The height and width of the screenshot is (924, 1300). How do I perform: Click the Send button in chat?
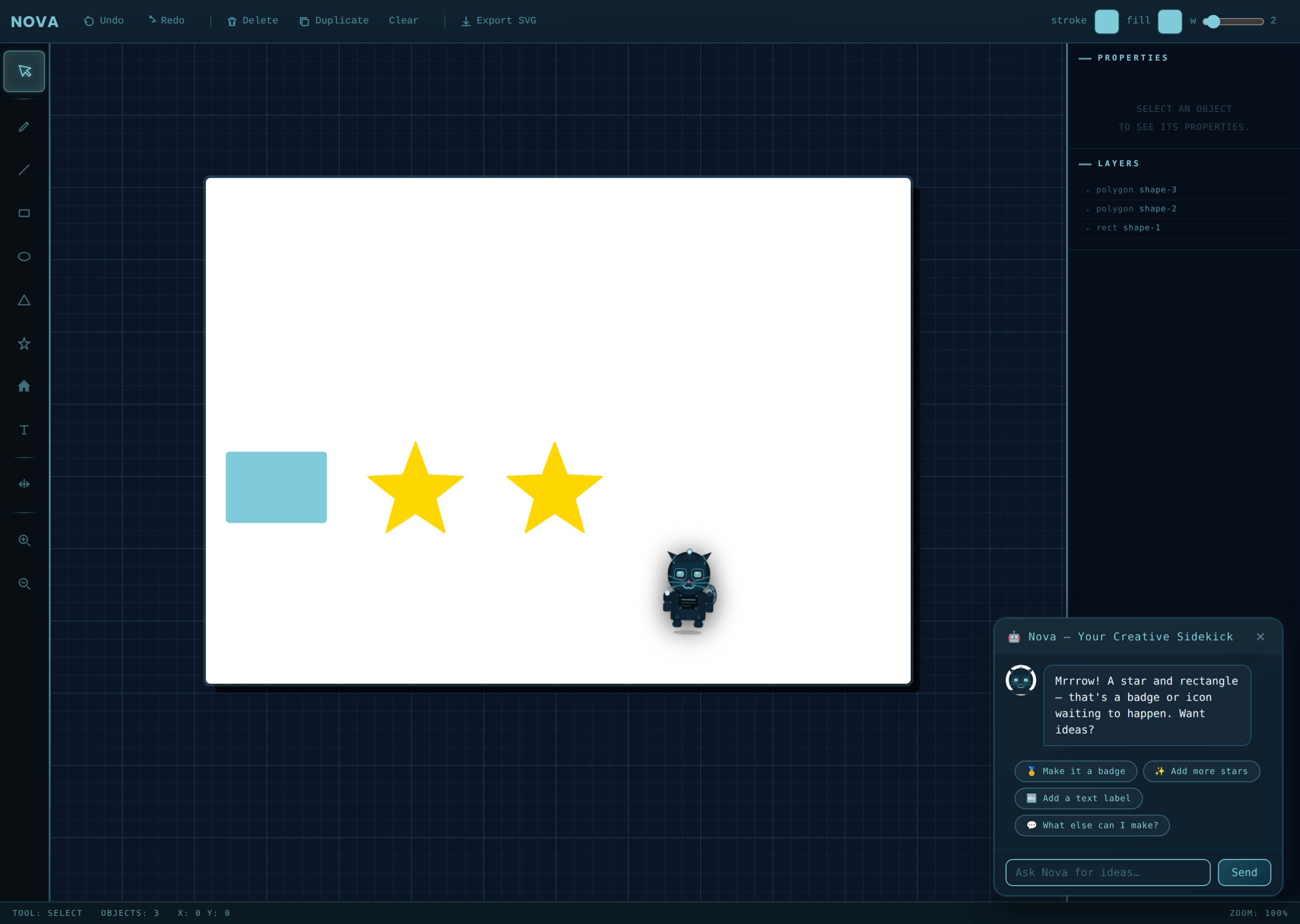1244,873
